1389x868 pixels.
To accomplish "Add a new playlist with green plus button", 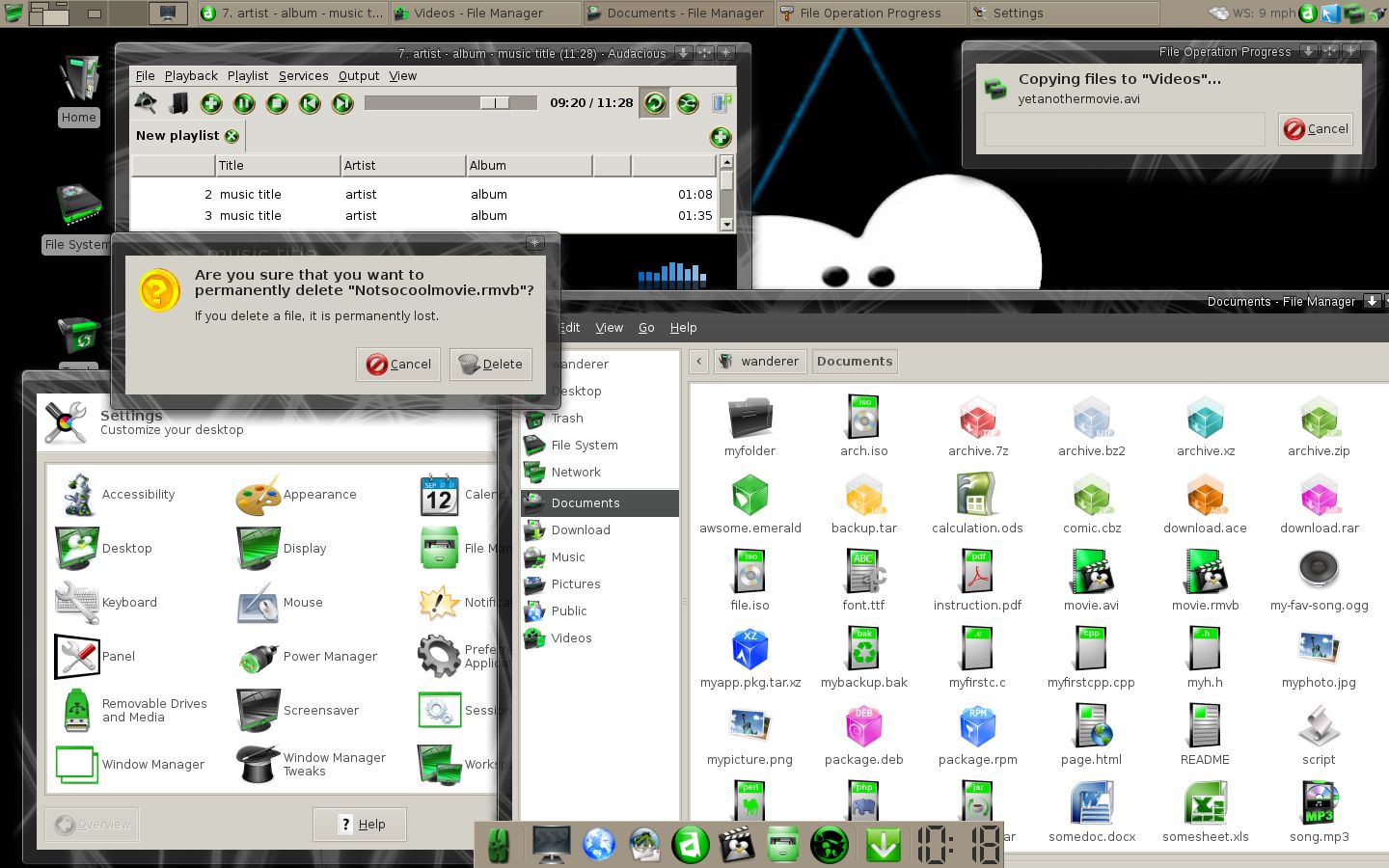I will point(721,137).
